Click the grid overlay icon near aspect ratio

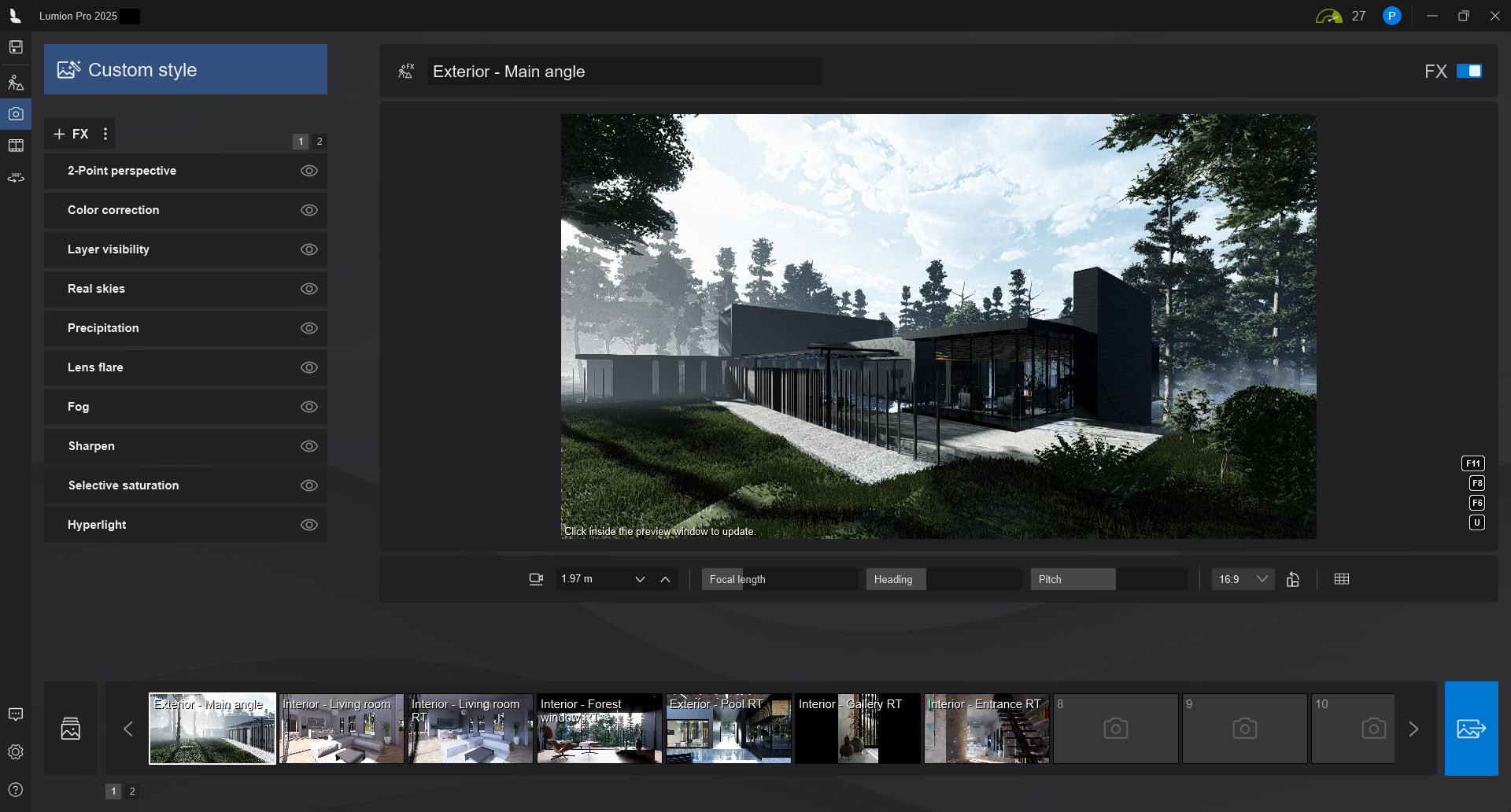click(x=1343, y=579)
